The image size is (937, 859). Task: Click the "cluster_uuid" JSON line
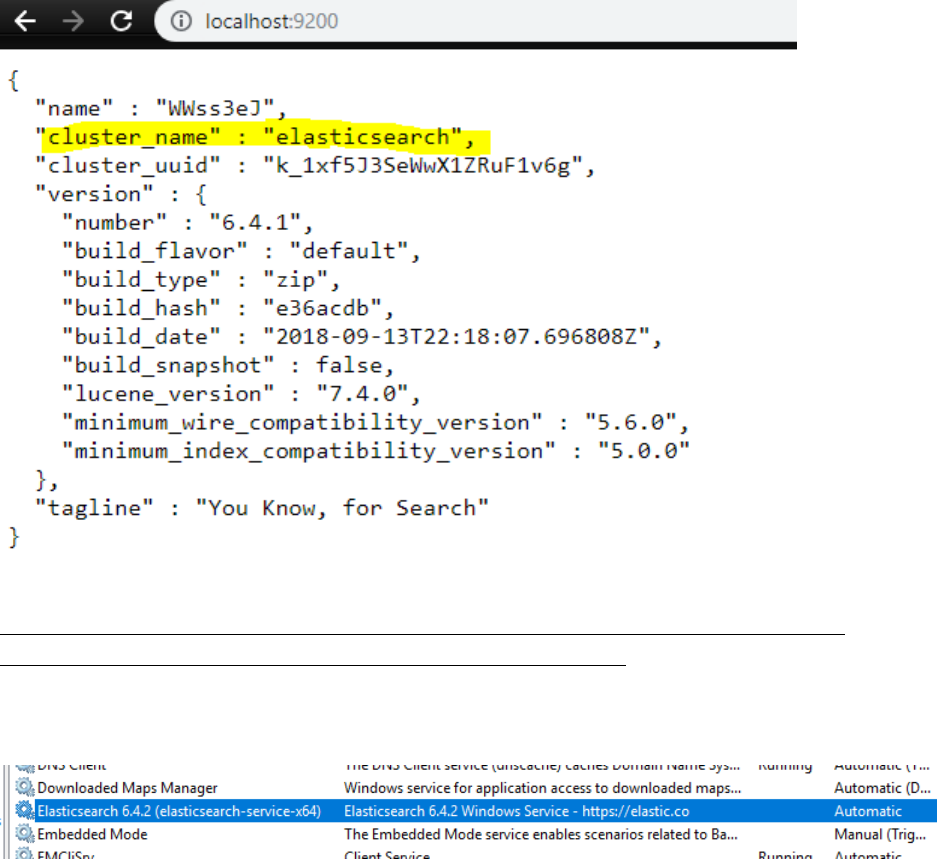315,166
